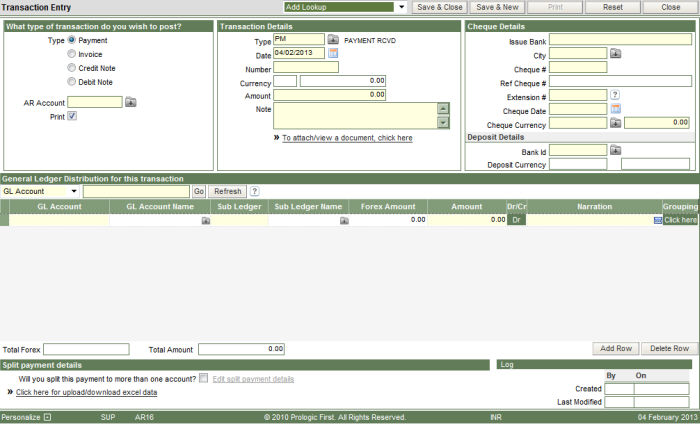The width and height of the screenshot is (700, 424).
Task: Open the AR Account lookup icon
Action: (x=130, y=102)
